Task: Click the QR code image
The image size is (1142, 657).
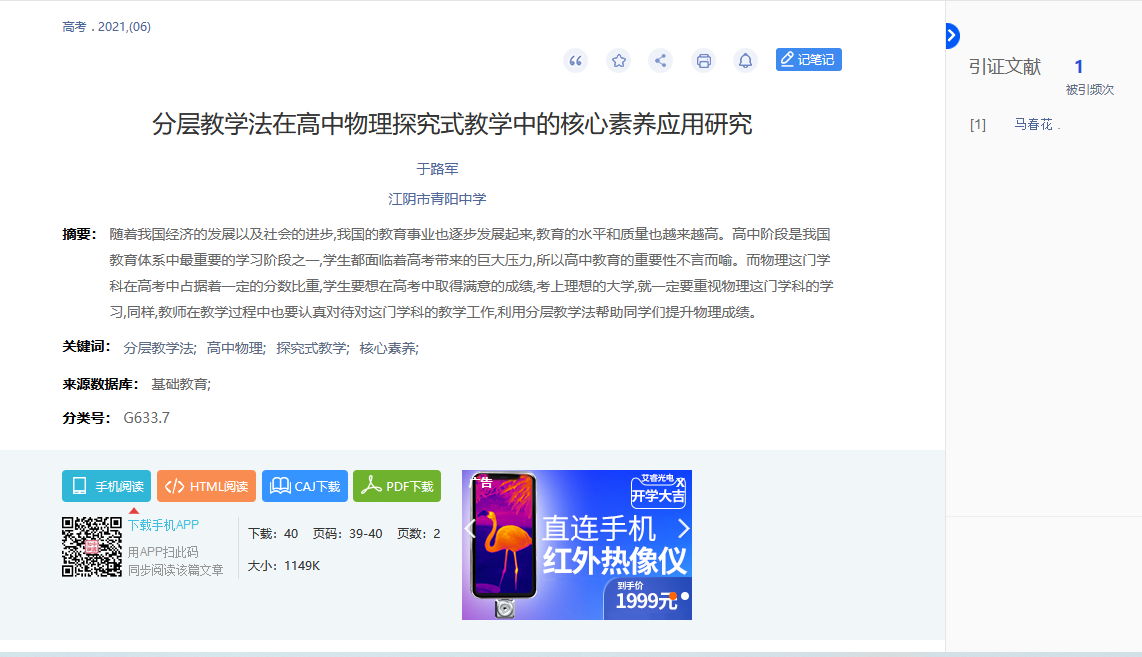Action: pos(92,546)
